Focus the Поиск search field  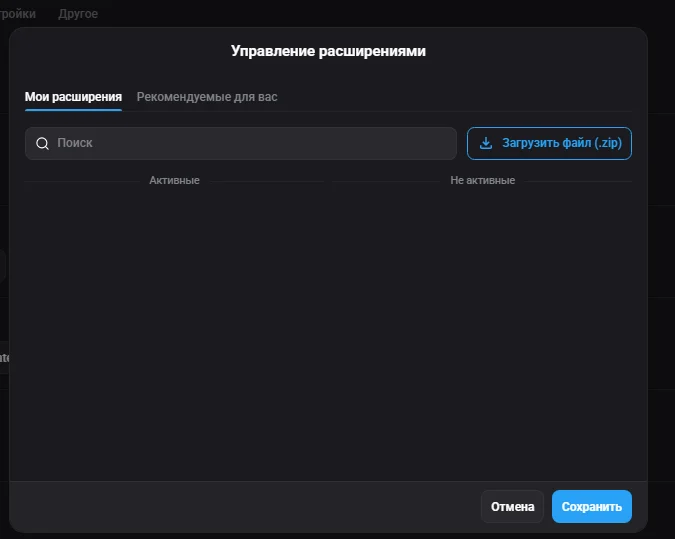(x=241, y=143)
